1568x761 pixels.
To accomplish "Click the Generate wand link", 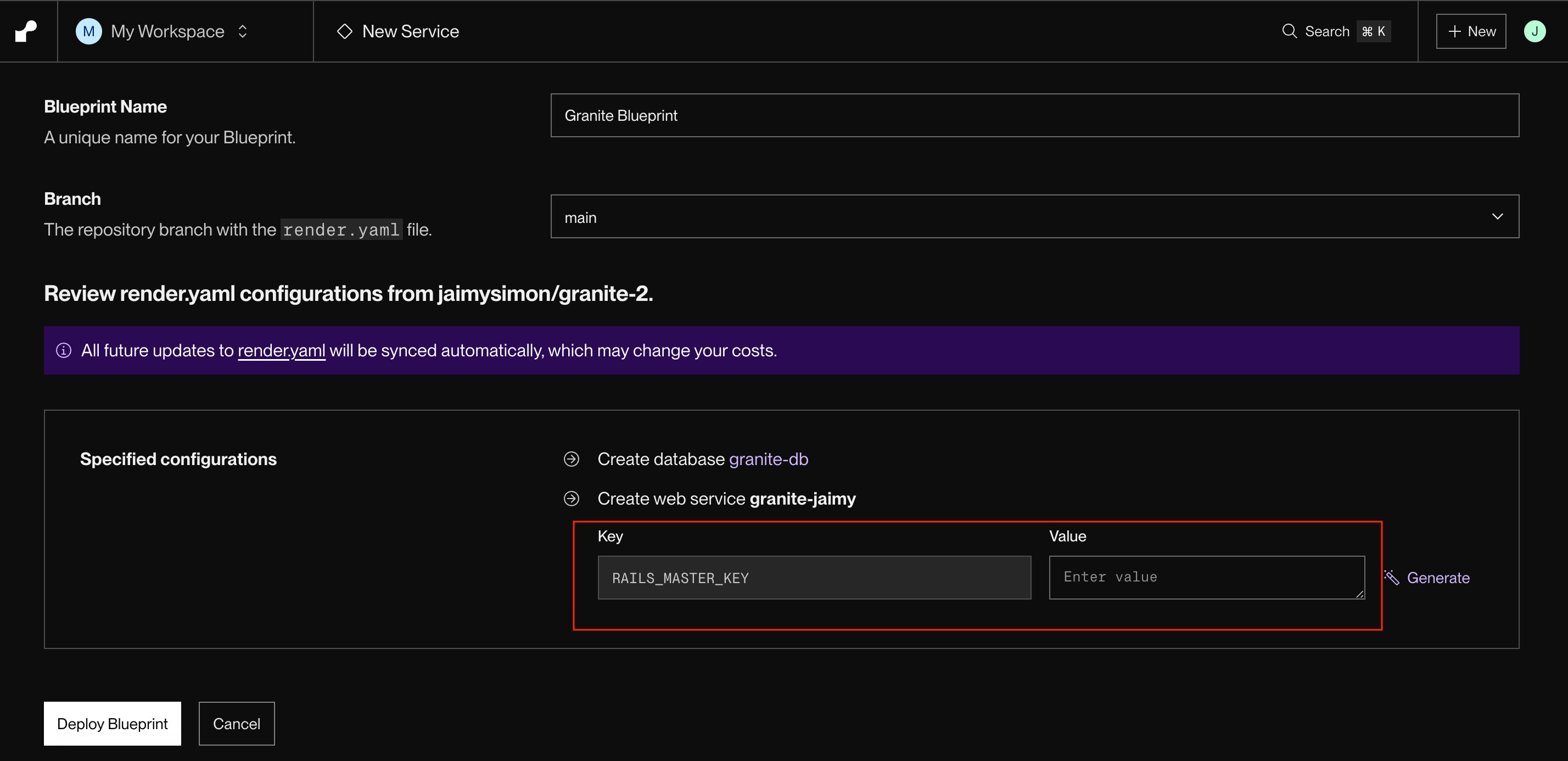I will tap(1427, 578).
